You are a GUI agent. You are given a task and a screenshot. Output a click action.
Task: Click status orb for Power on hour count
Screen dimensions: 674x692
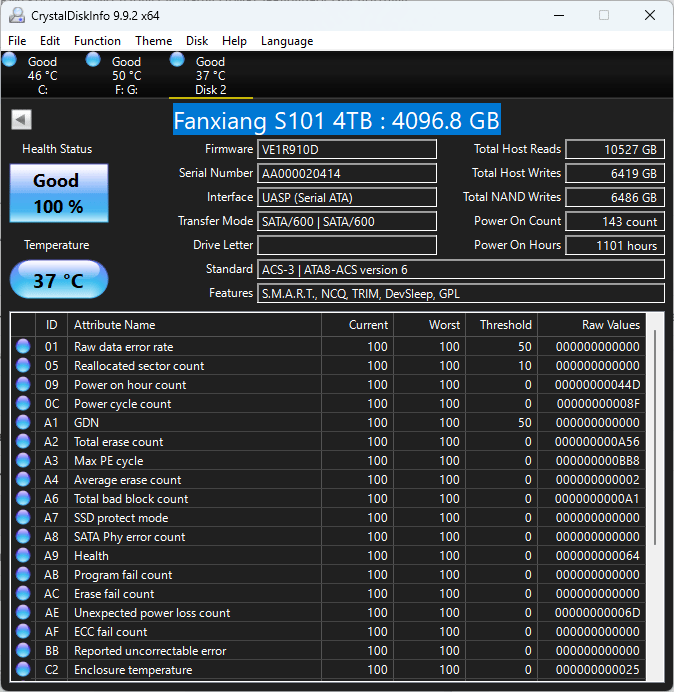coord(23,384)
